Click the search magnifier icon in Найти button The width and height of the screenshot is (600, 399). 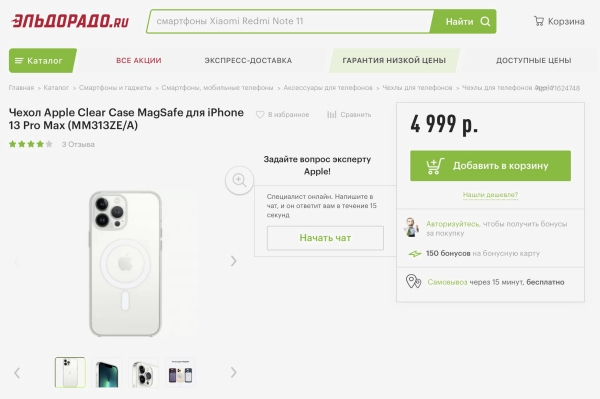click(x=485, y=21)
